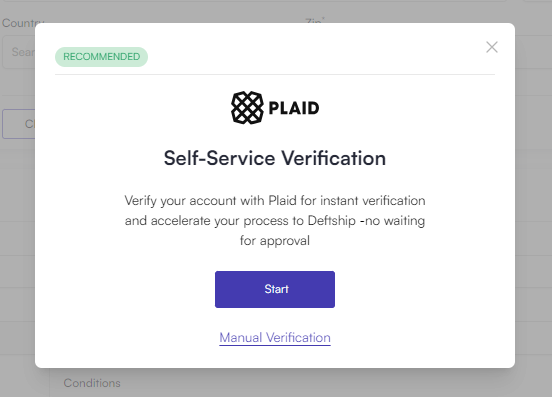The image size is (552, 397).
Task: Close the Self-Service Verification dialog
Action: 491,47
